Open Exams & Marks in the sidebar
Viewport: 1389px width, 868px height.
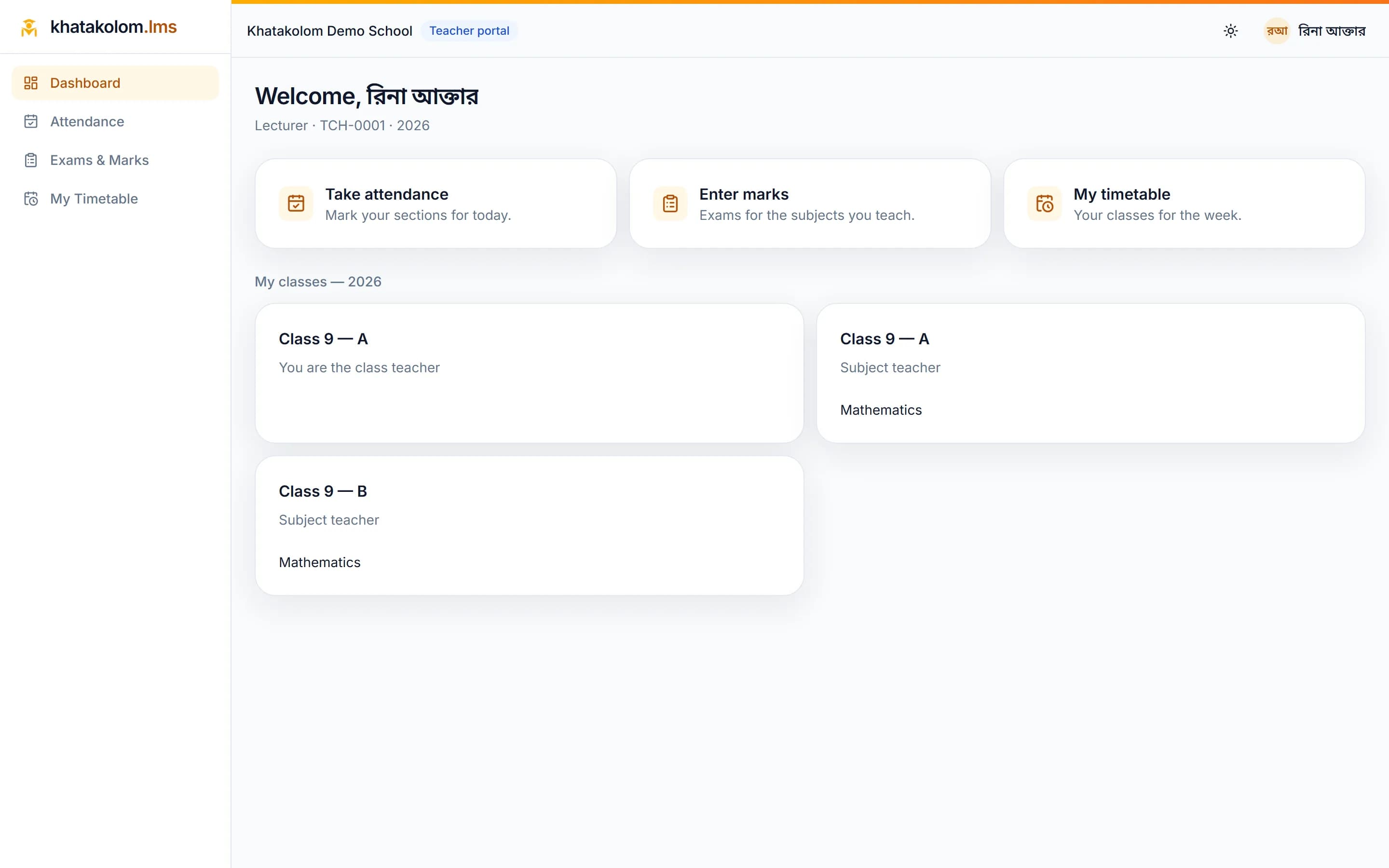click(x=115, y=160)
